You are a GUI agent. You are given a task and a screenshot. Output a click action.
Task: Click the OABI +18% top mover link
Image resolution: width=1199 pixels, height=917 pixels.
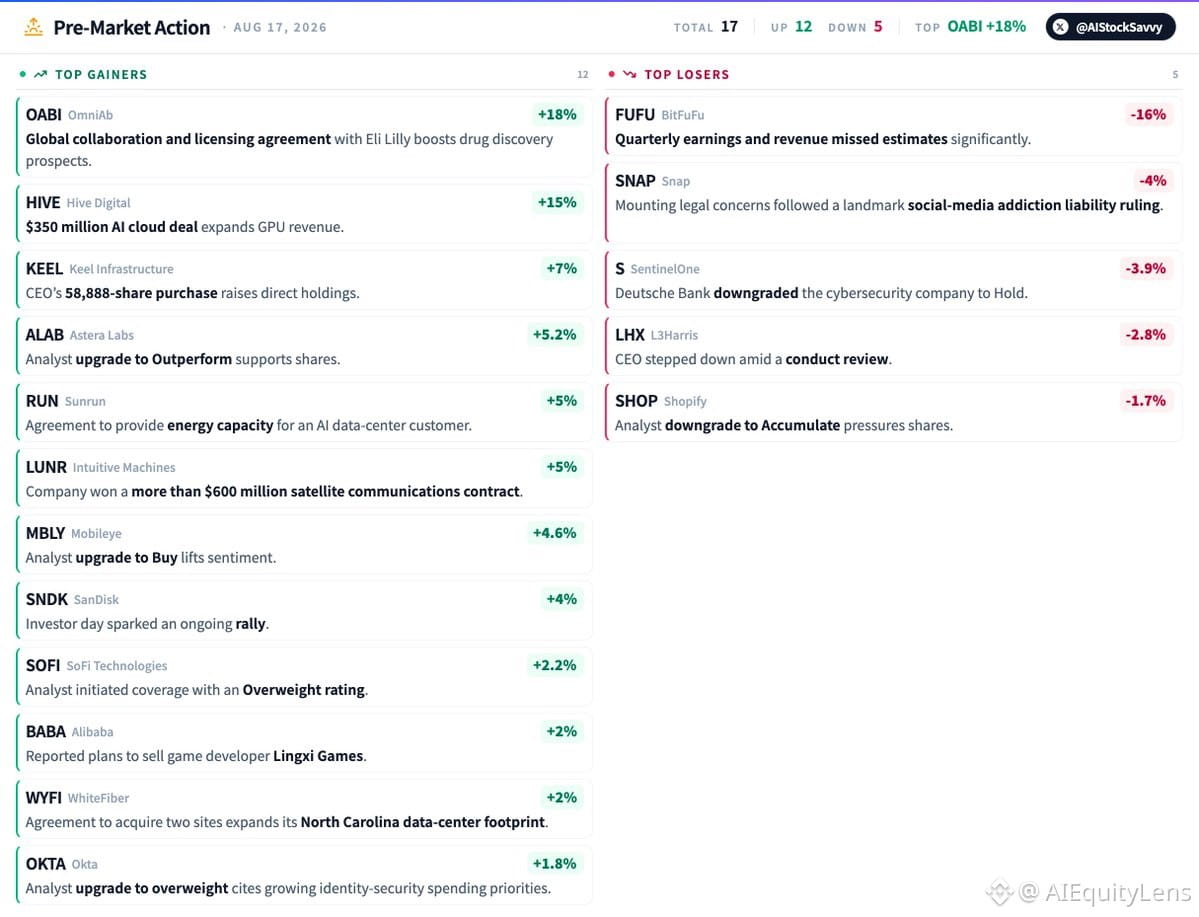tap(986, 27)
